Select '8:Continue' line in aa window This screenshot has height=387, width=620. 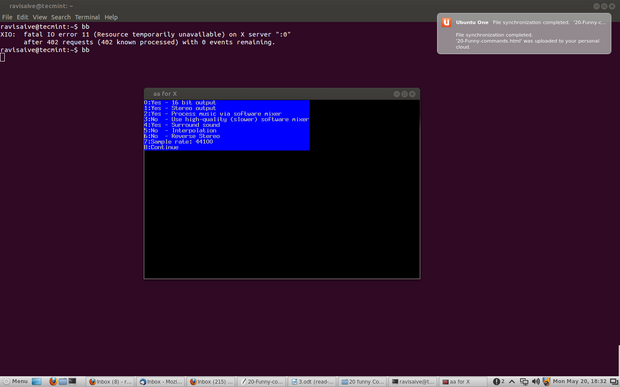pyautogui.click(x=161, y=147)
